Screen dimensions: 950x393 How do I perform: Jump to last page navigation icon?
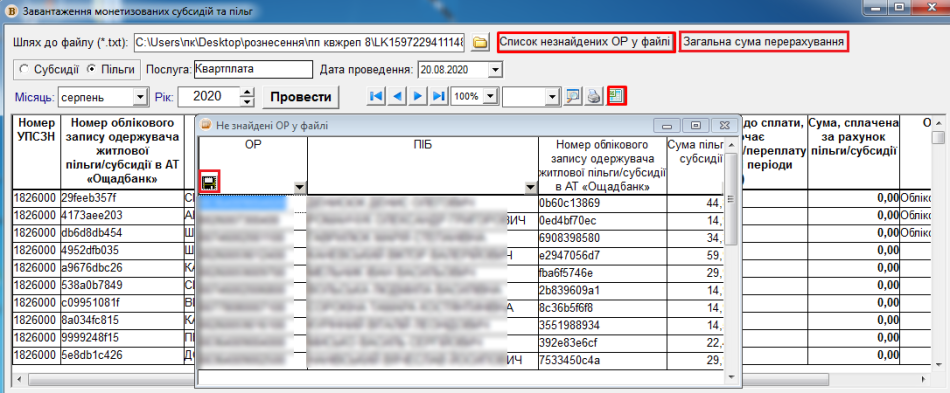[x=439, y=96]
